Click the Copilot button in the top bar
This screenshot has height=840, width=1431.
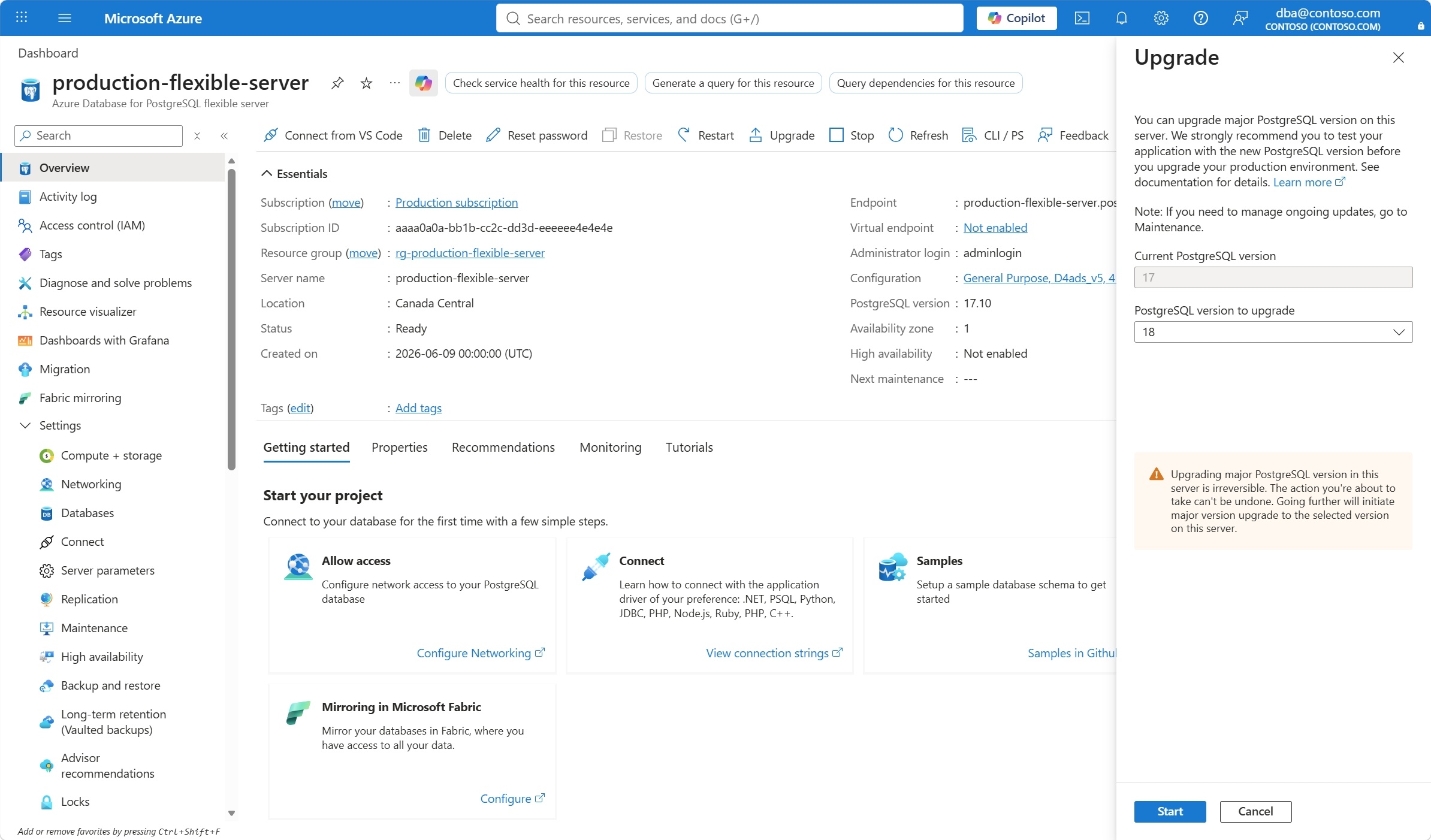click(1017, 18)
